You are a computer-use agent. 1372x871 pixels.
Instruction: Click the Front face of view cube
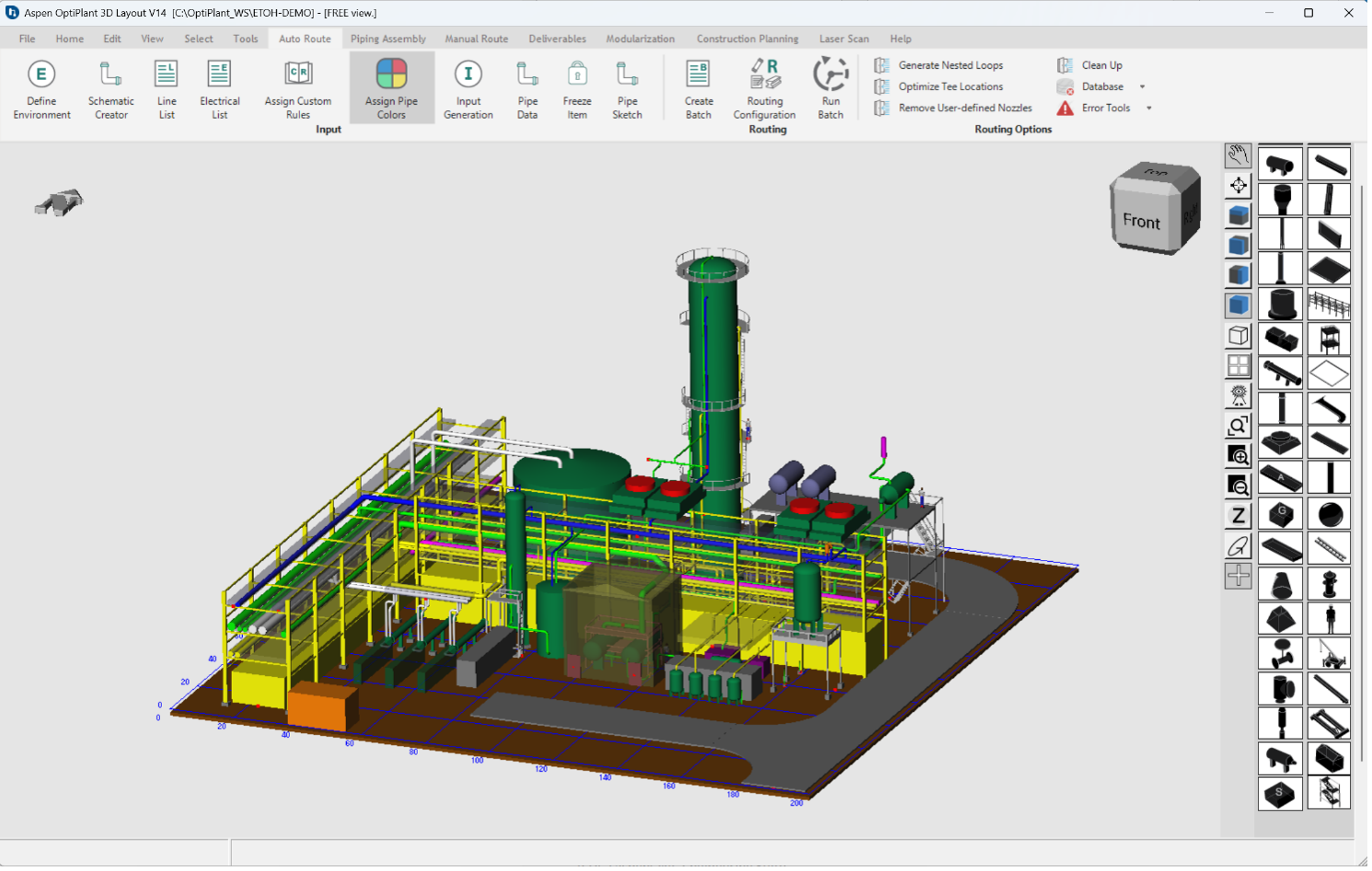click(1142, 222)
